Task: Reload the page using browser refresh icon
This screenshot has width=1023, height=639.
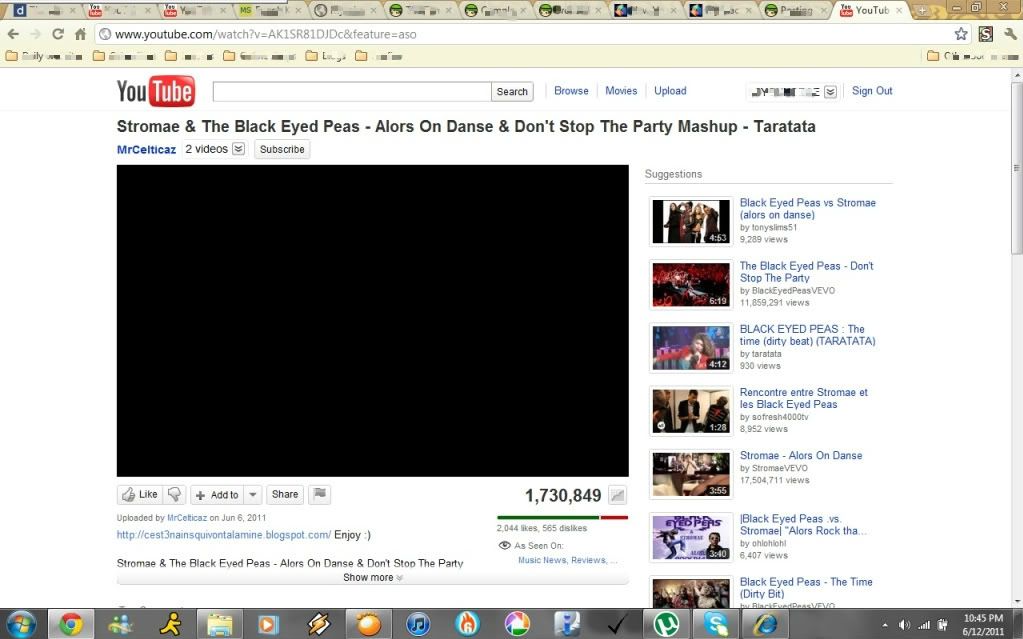Action: [58, 34]
